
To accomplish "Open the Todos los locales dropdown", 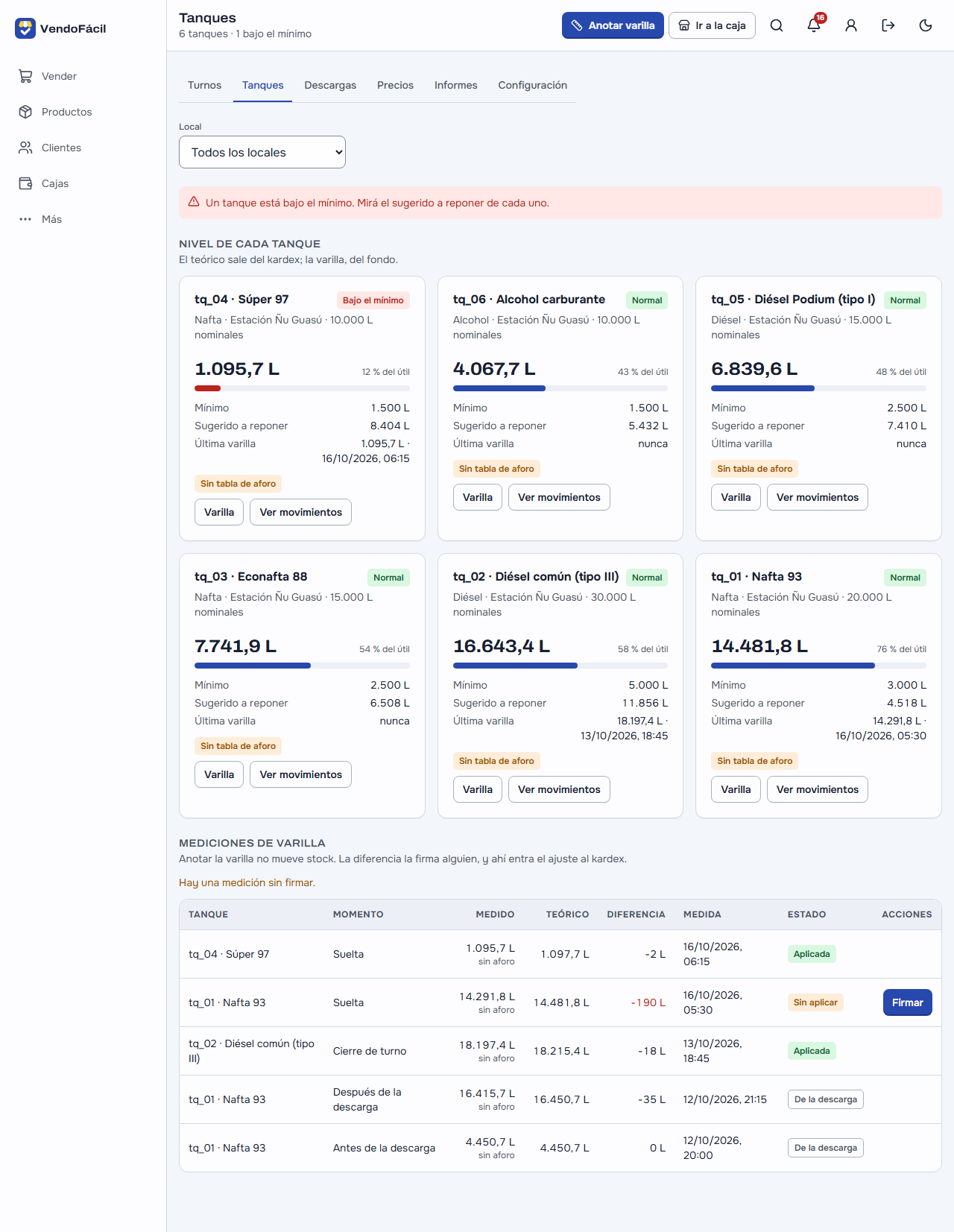I will (262, 152).
